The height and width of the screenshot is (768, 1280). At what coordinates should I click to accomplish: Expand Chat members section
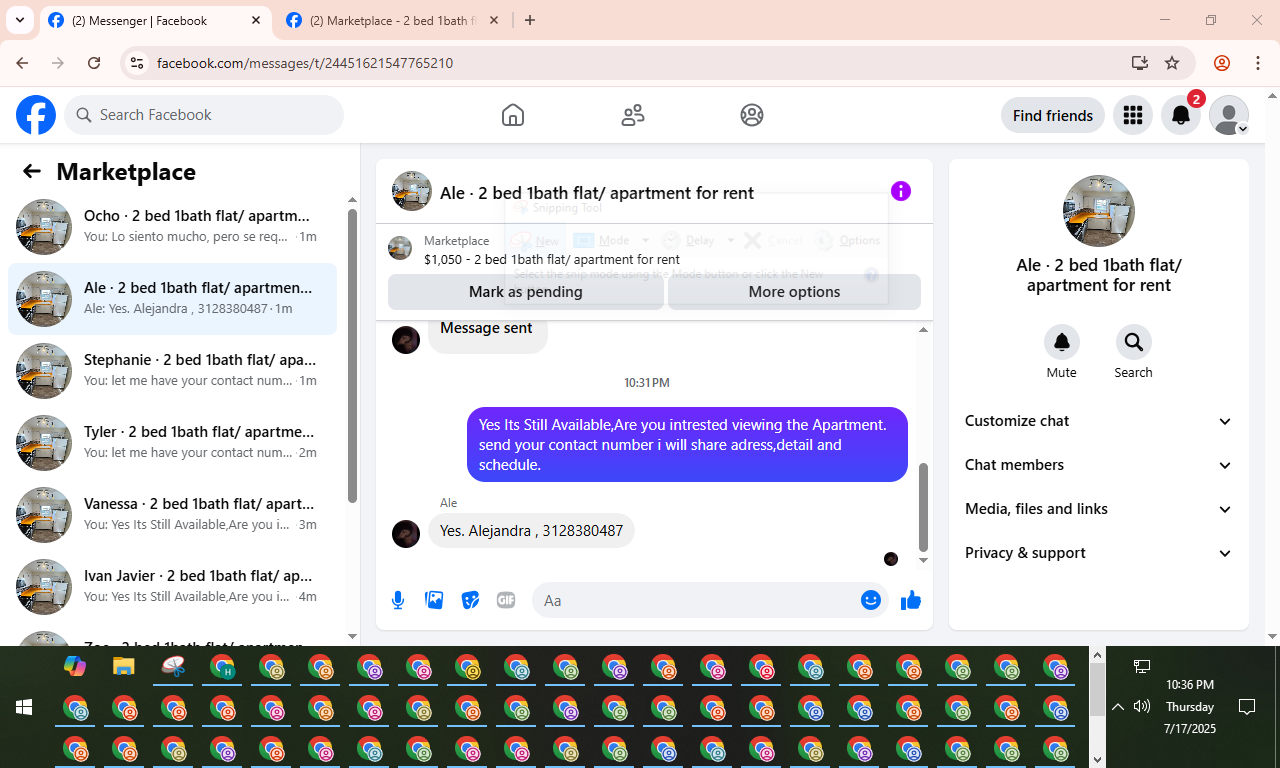[1099, 465]
